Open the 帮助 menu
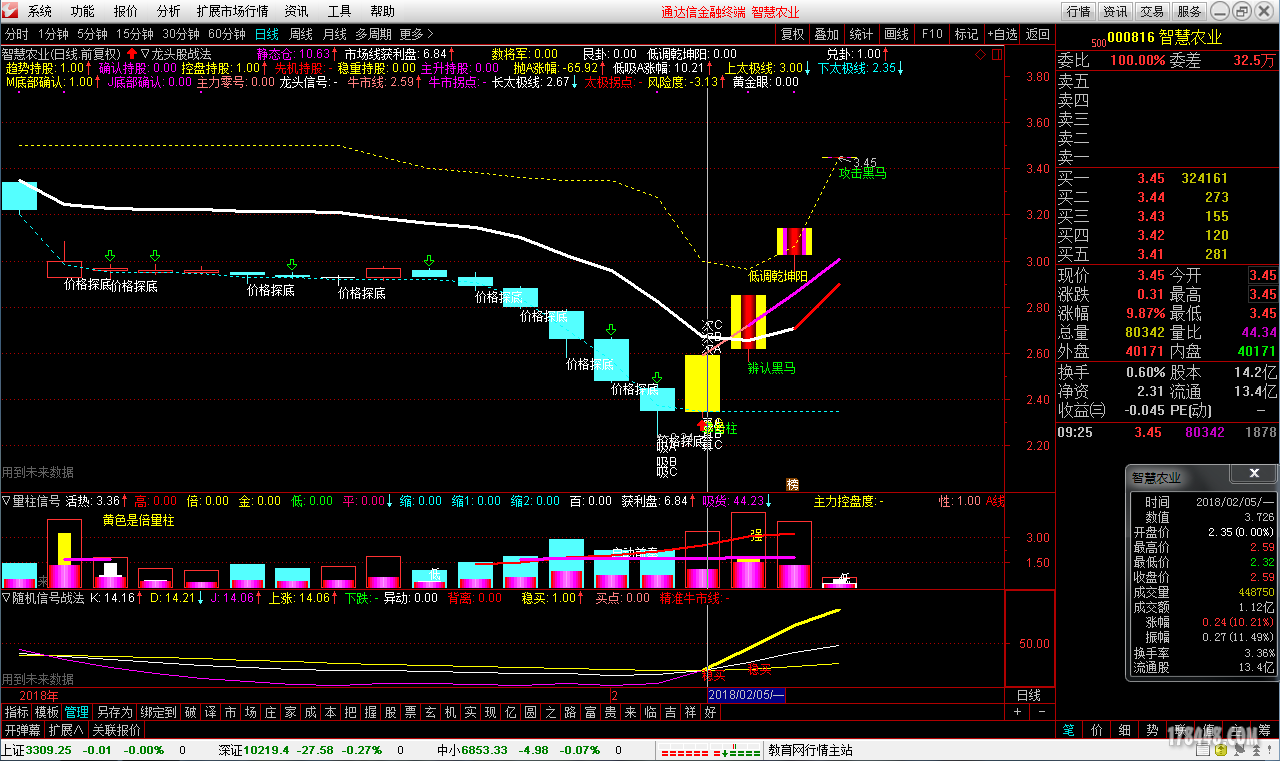 (383, 12)
